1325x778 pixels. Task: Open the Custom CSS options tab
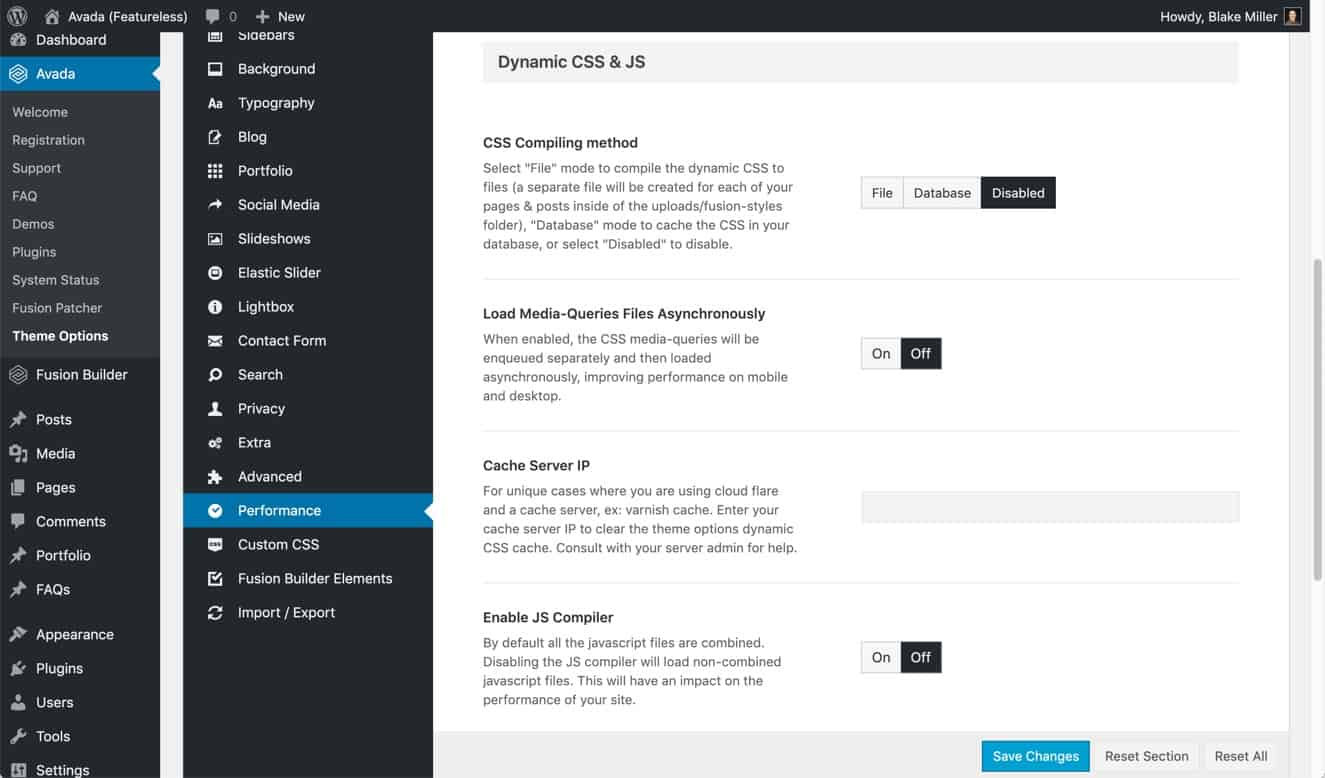point(308,545)
